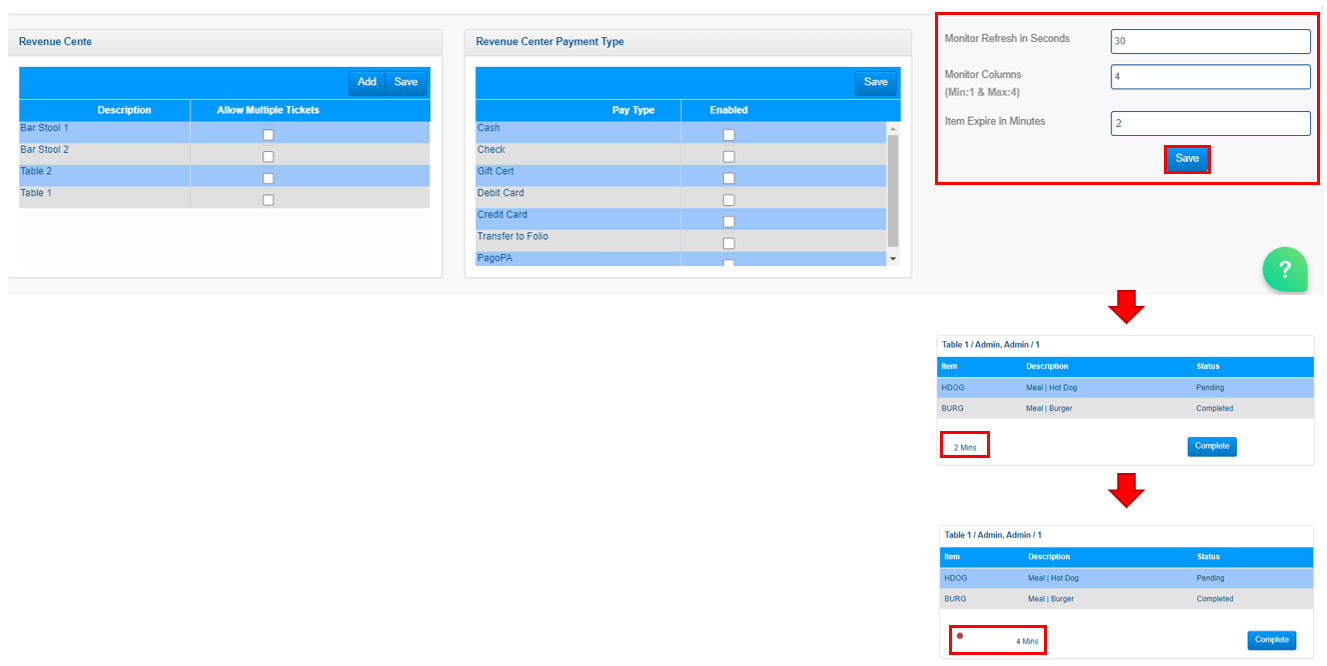Toggle Allow Multiple Tickets for Table 2
The image size is (1327, 666).
[x=268, y=178]
